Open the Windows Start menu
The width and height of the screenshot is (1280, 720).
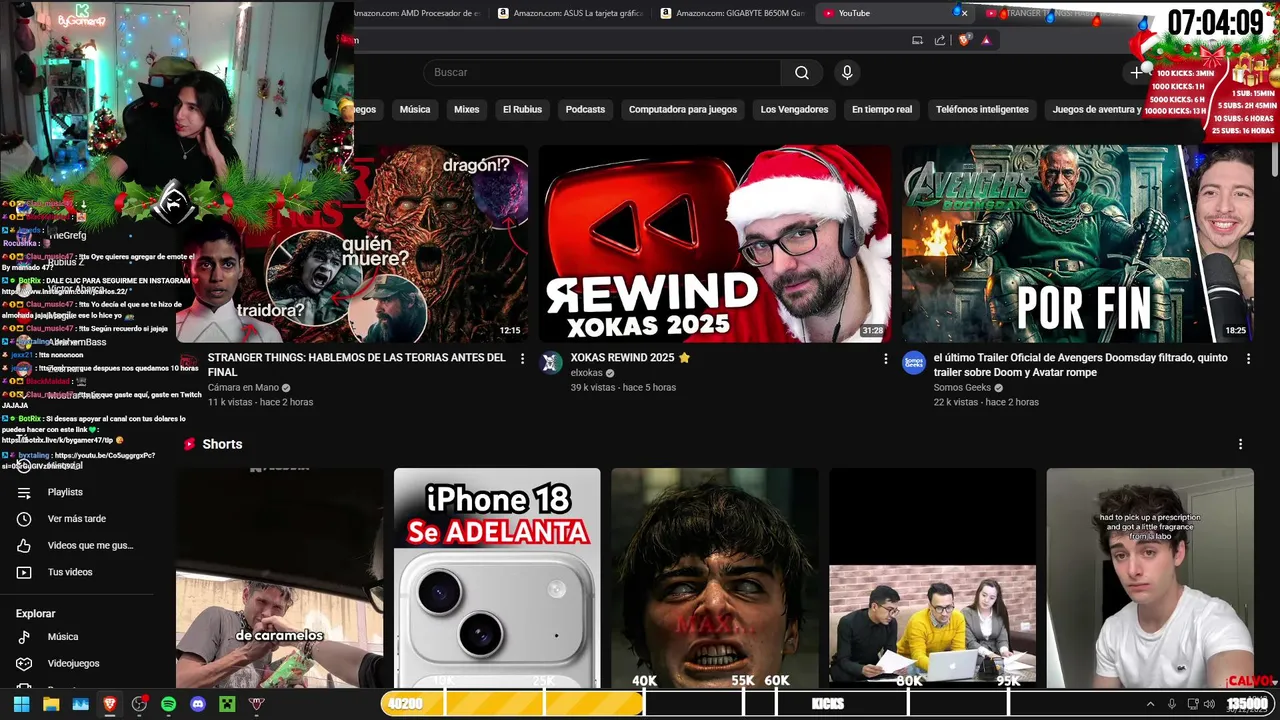(21, 704)
